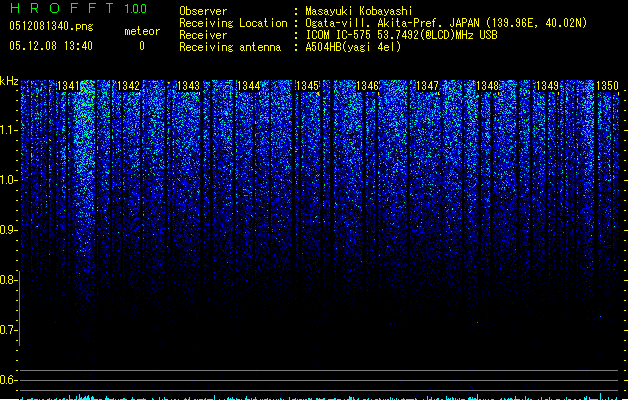Click the 0.8 kHz axis label

coord(8,280)
